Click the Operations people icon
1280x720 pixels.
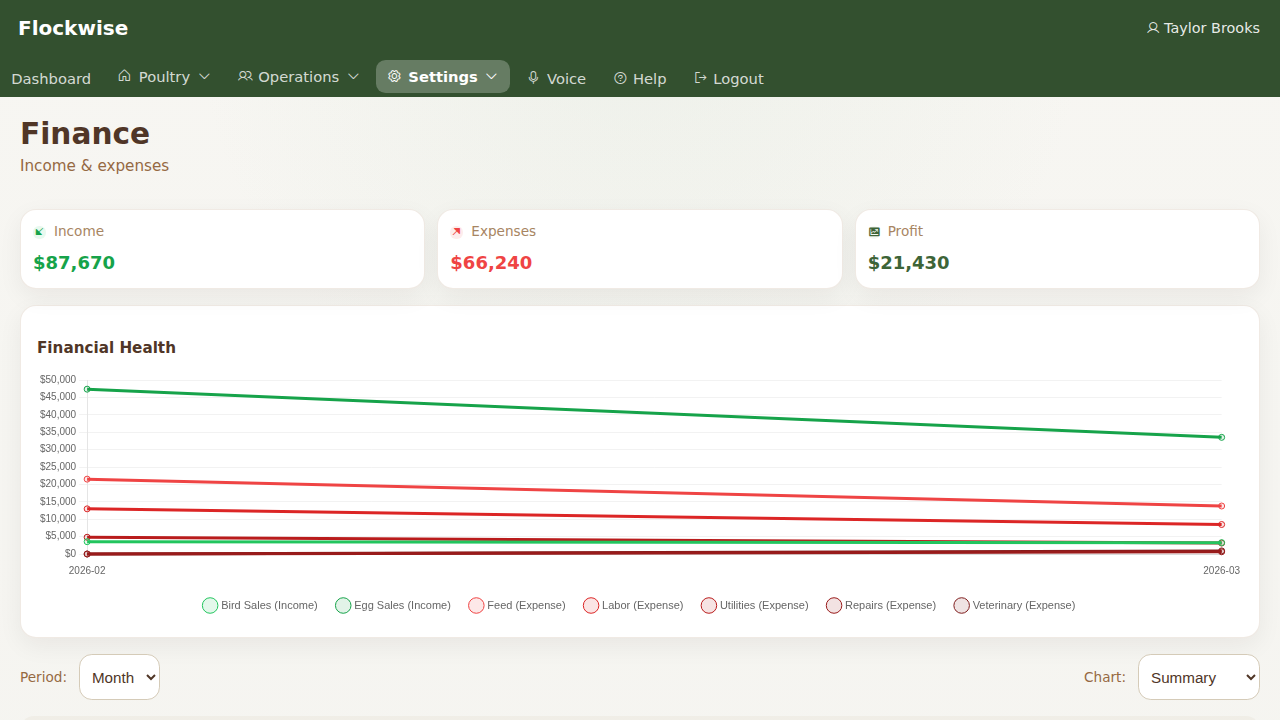point(245,76)
